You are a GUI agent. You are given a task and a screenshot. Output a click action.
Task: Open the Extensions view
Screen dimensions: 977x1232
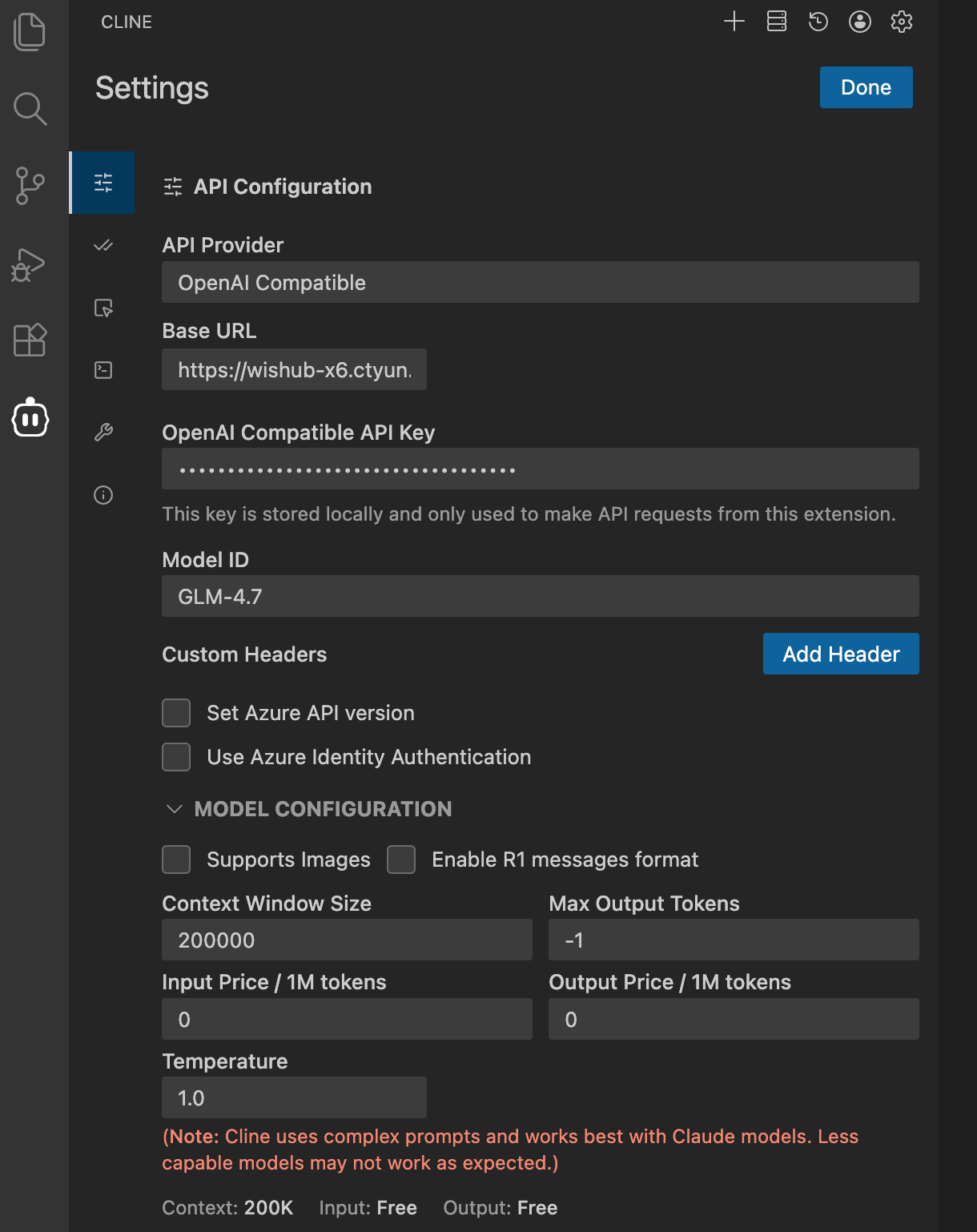30,340
